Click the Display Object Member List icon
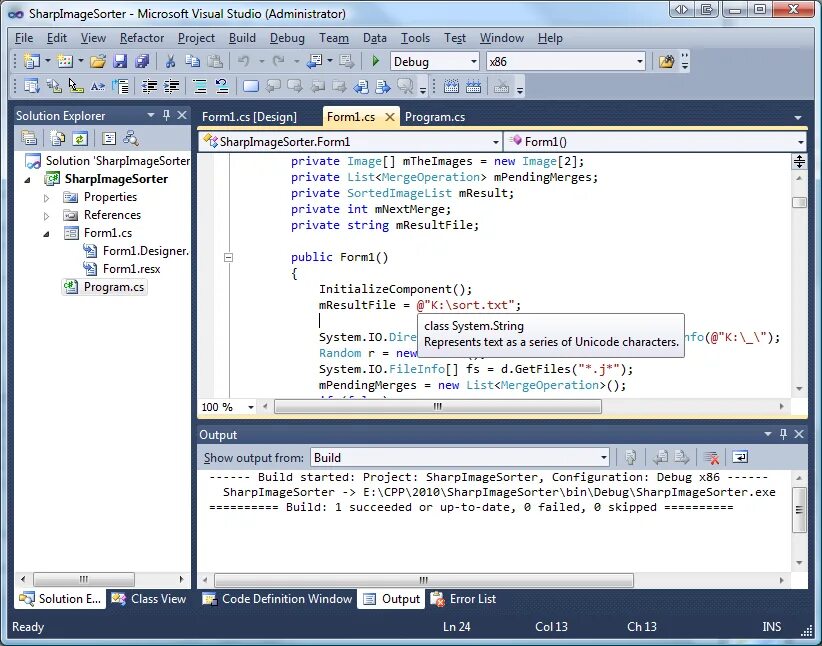The height and width of the screenshot is (646, 822). [x=32, y=86]
